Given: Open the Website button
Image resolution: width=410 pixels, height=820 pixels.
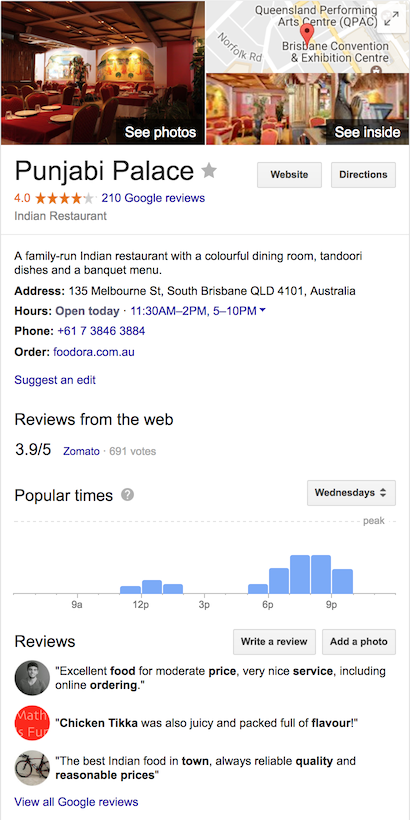Looking at the screenshot, I should (289, 175).
